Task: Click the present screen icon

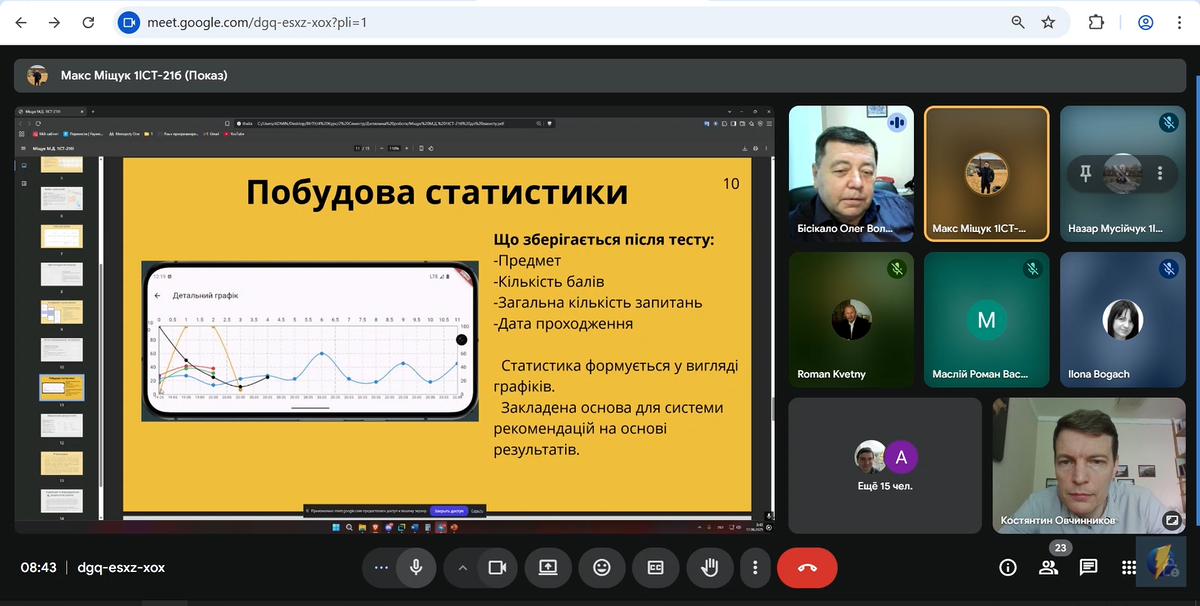Action: coord(548,567)
